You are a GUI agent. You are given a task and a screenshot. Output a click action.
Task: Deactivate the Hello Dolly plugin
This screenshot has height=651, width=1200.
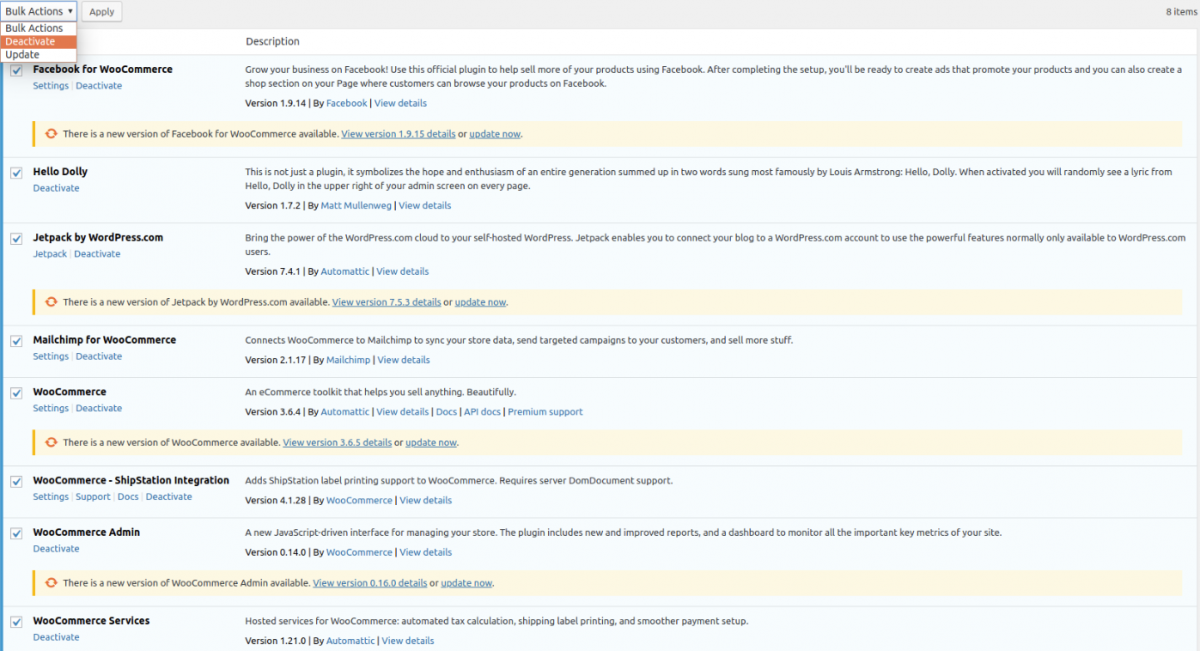point(56,188)
